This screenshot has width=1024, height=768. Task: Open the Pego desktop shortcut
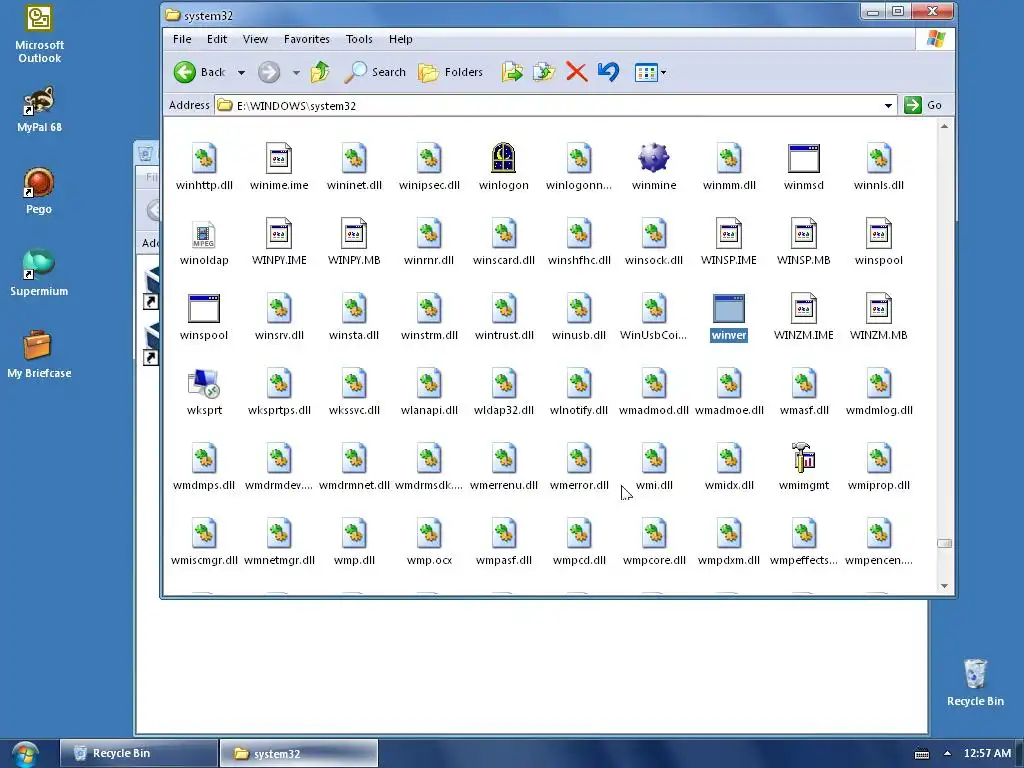pyautogui.click(x=39, y=191)
